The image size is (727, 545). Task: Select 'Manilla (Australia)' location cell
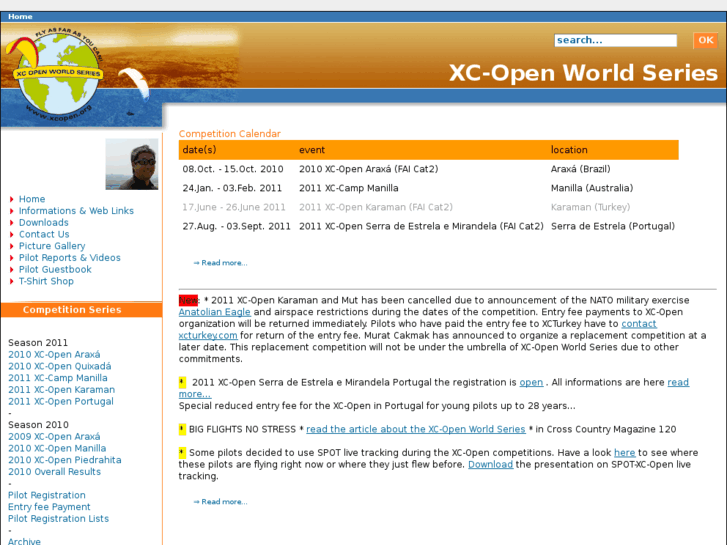[x=592, y=188]
